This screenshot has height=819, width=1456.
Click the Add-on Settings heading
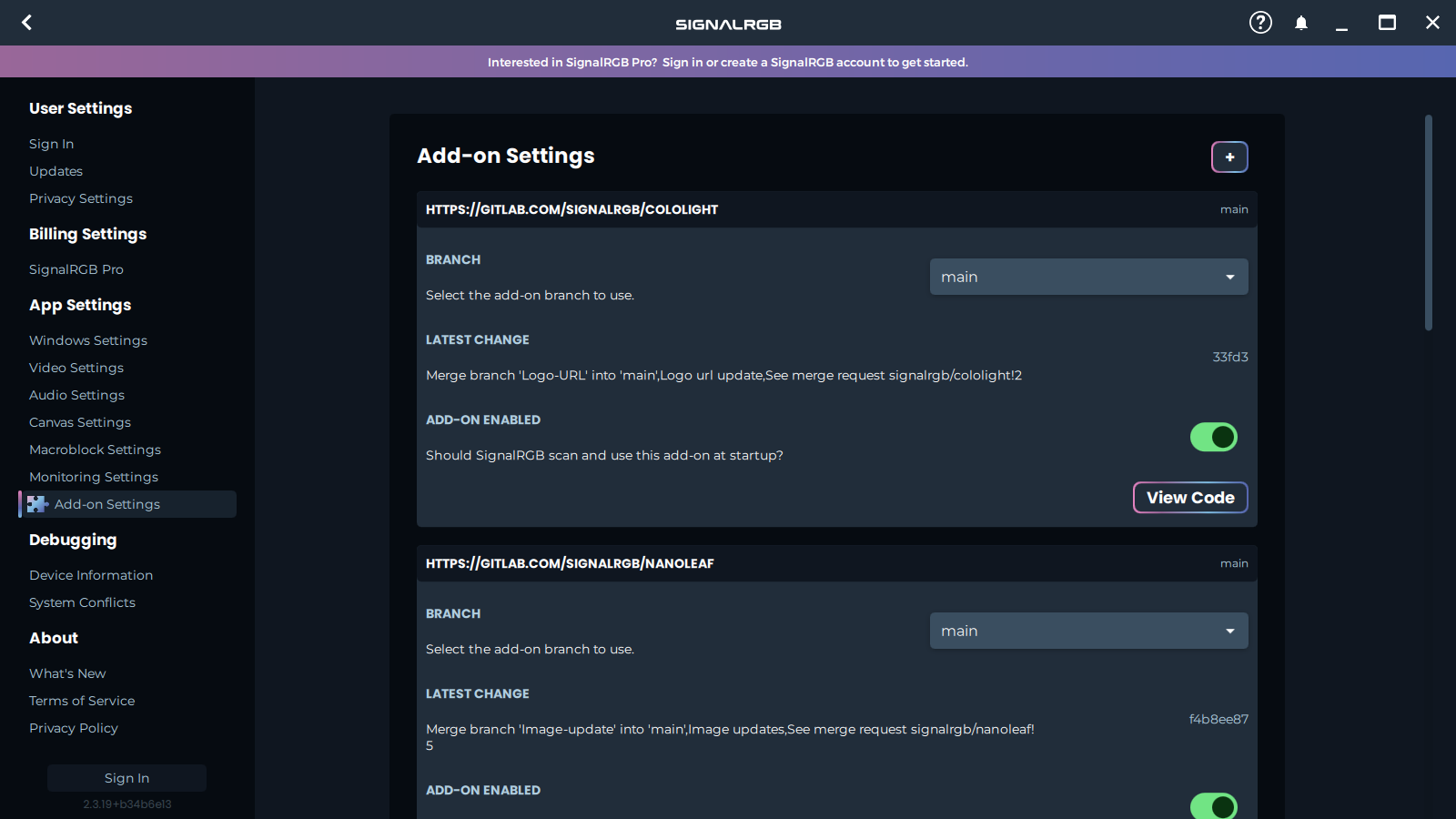[x=506, y=156]
